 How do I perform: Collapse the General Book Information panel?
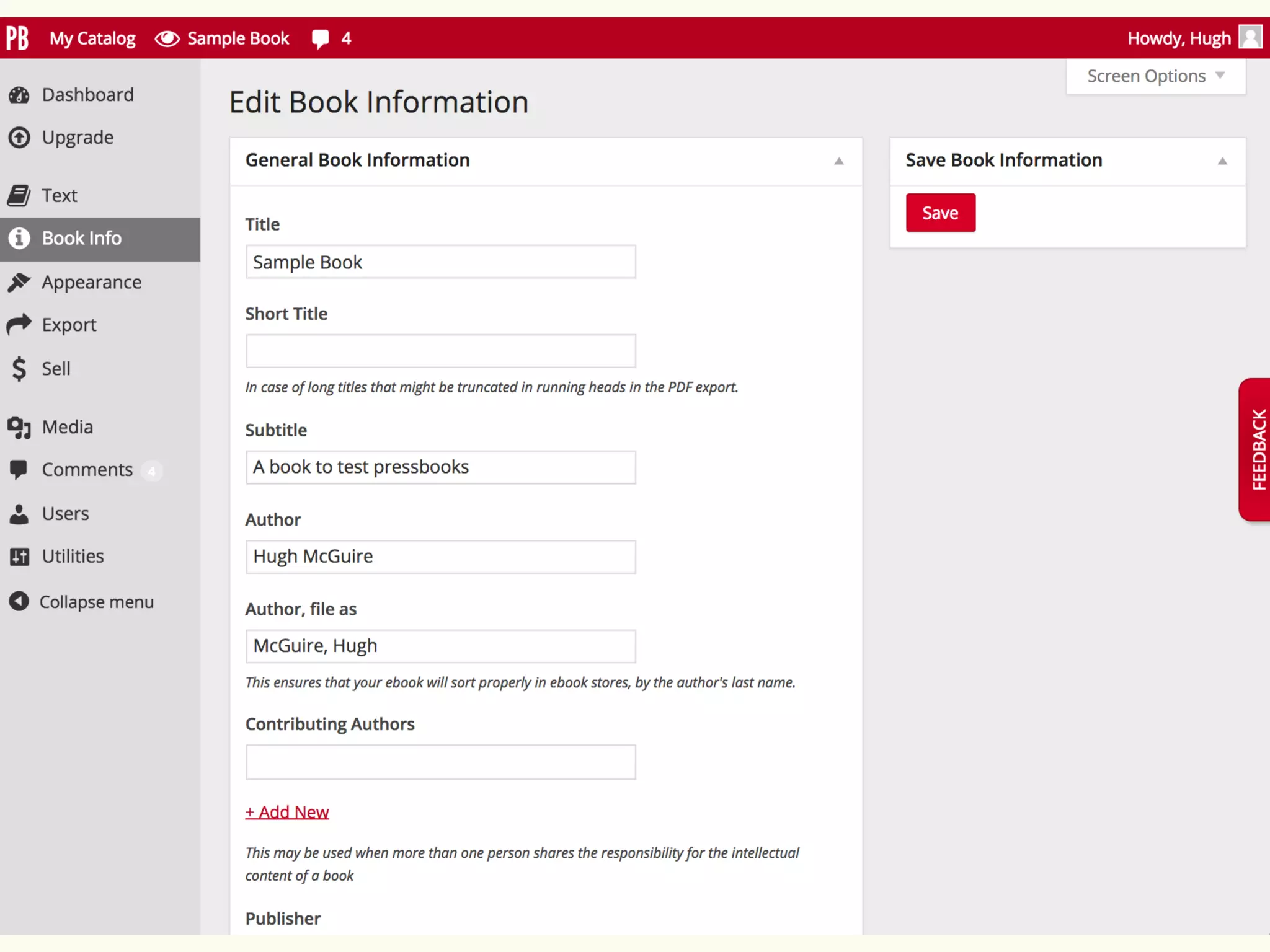pos(838,161)
